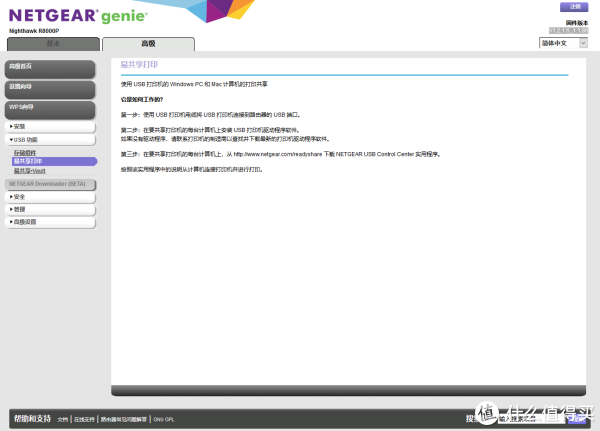Switch to the 高级 tab

click(x=148, y=44)
